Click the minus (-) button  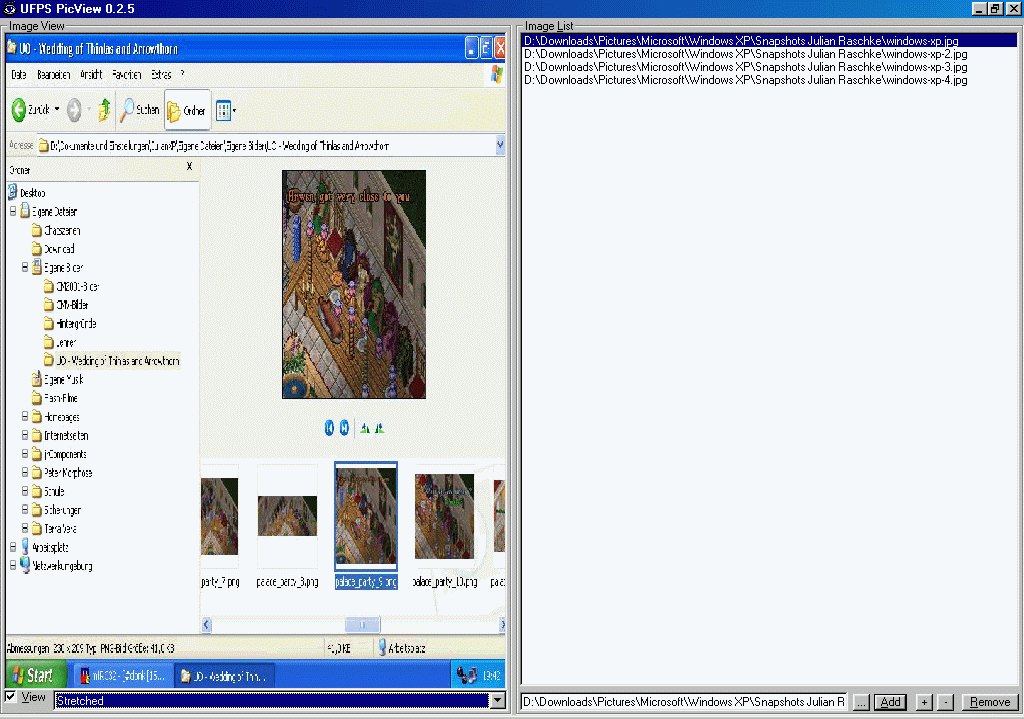(946, 702)
